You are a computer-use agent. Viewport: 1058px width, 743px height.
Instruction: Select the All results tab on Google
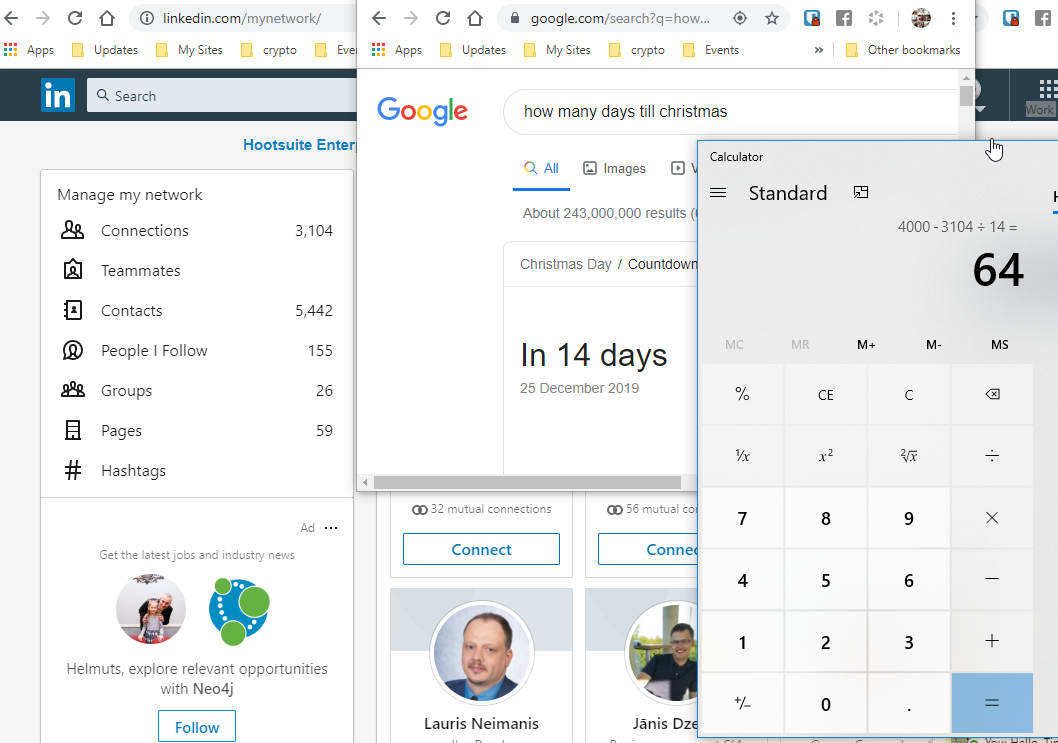point(541,168)
